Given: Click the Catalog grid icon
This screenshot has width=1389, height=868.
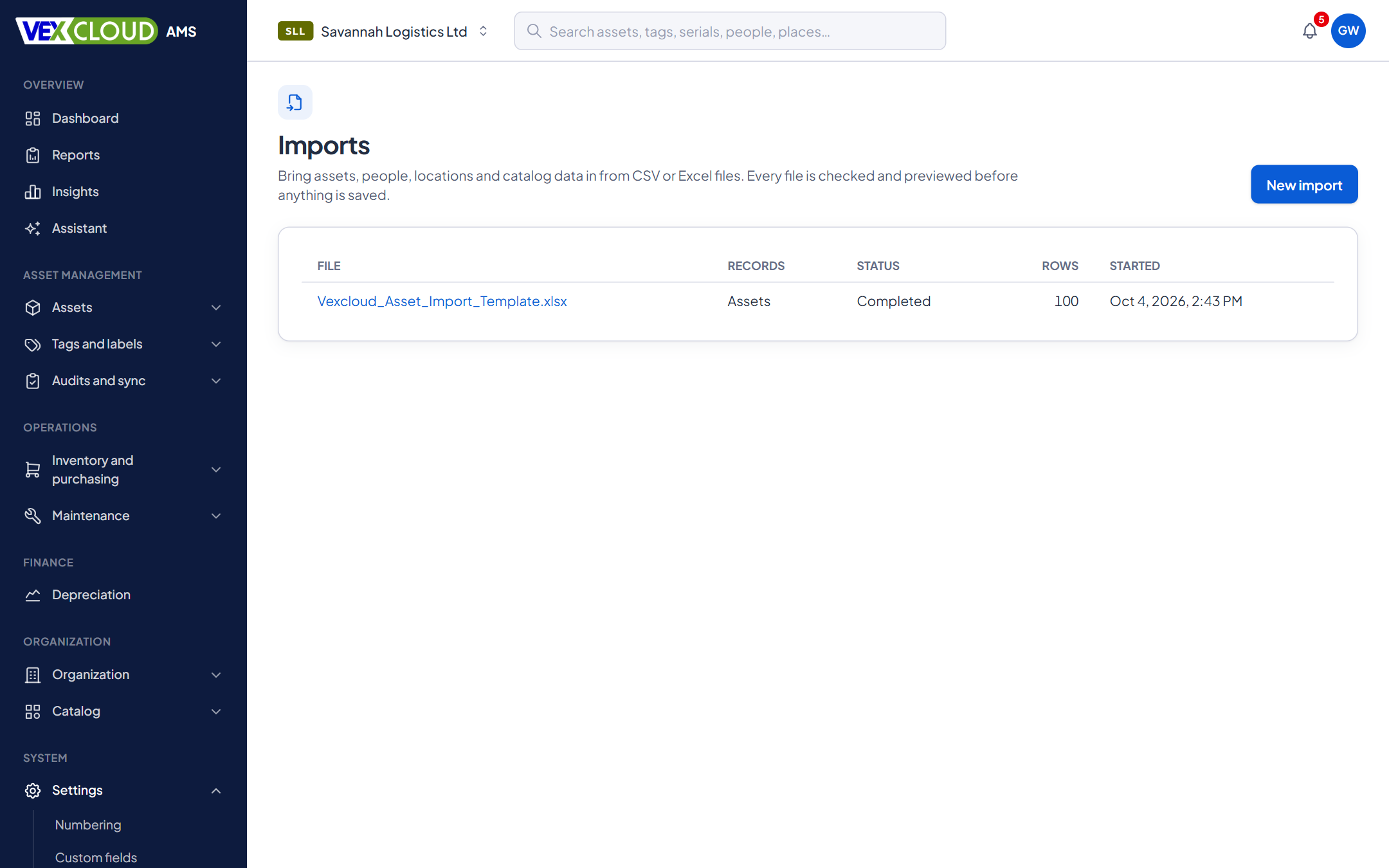Looking at the screenshot, I should [x=33, y=711].
